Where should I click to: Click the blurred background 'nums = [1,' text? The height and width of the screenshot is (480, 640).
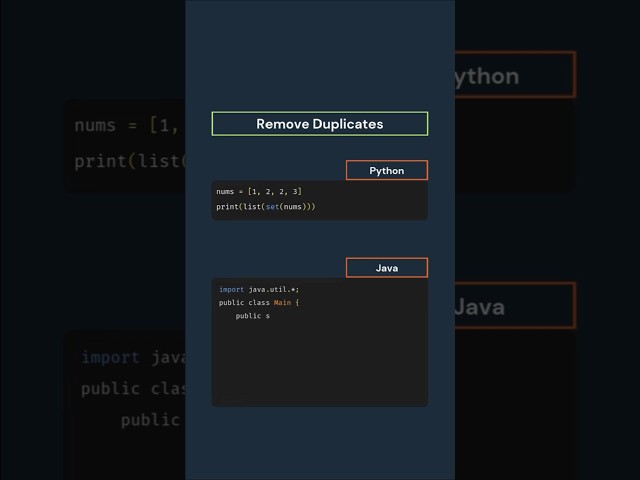[x=127, y=125]
